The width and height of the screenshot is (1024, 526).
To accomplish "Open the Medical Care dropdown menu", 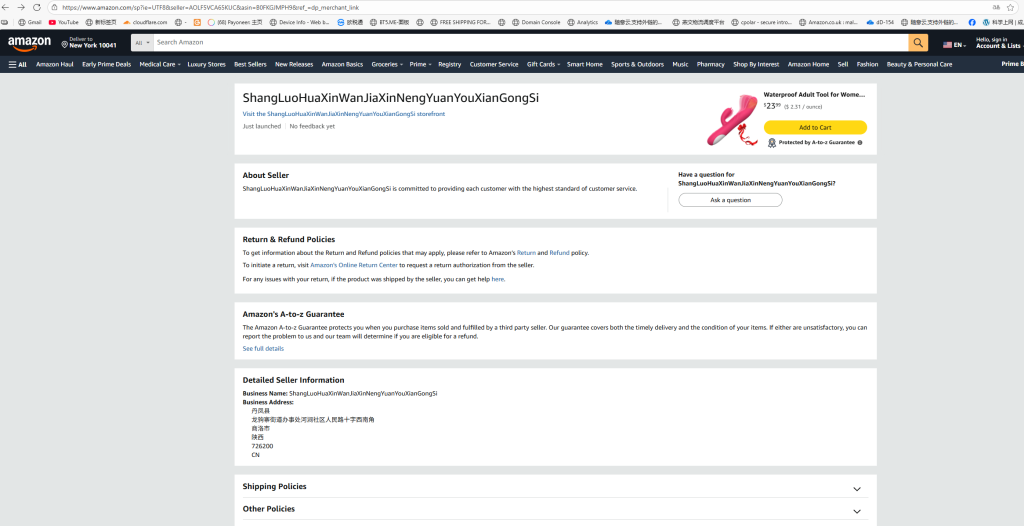I will 159,64.
